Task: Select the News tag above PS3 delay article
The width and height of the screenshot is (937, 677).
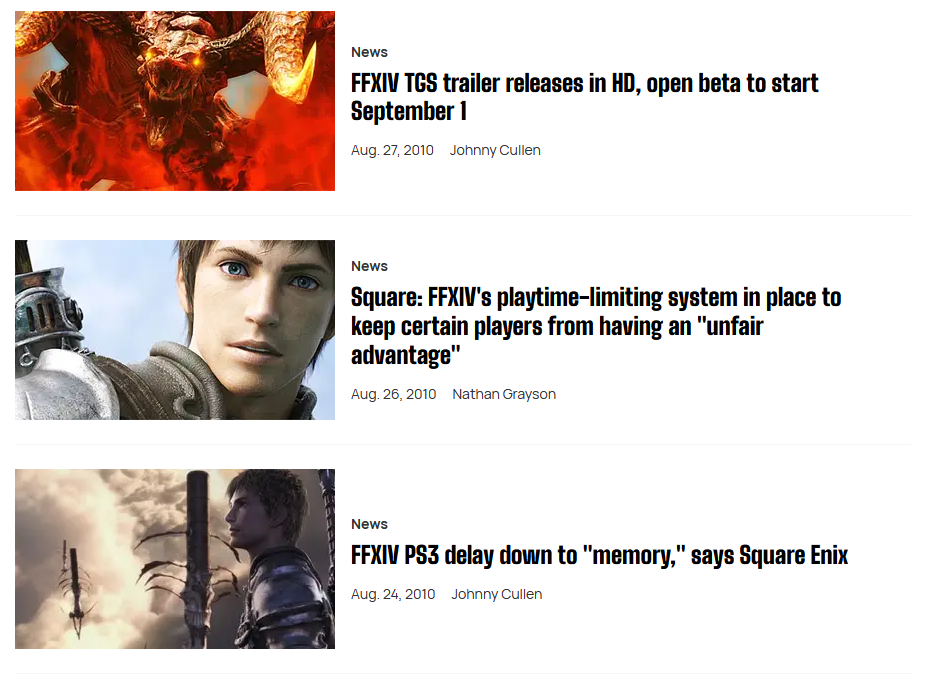Action: (369, 525)
